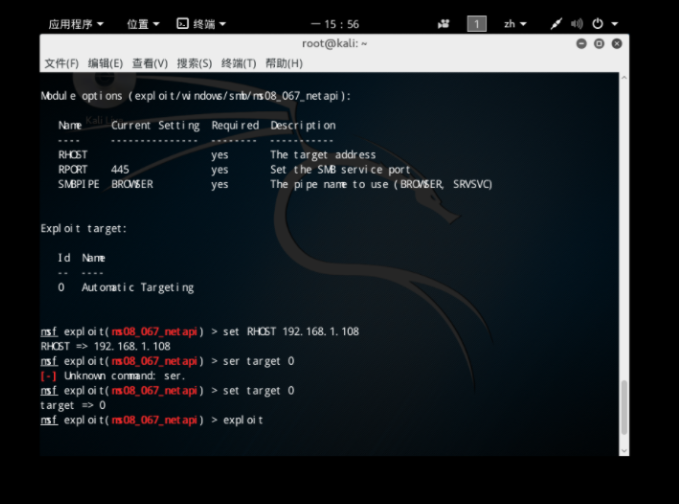Open the 帮助(H) menu
This screenshot has height=504, width=679.
(x=284, y=63)
